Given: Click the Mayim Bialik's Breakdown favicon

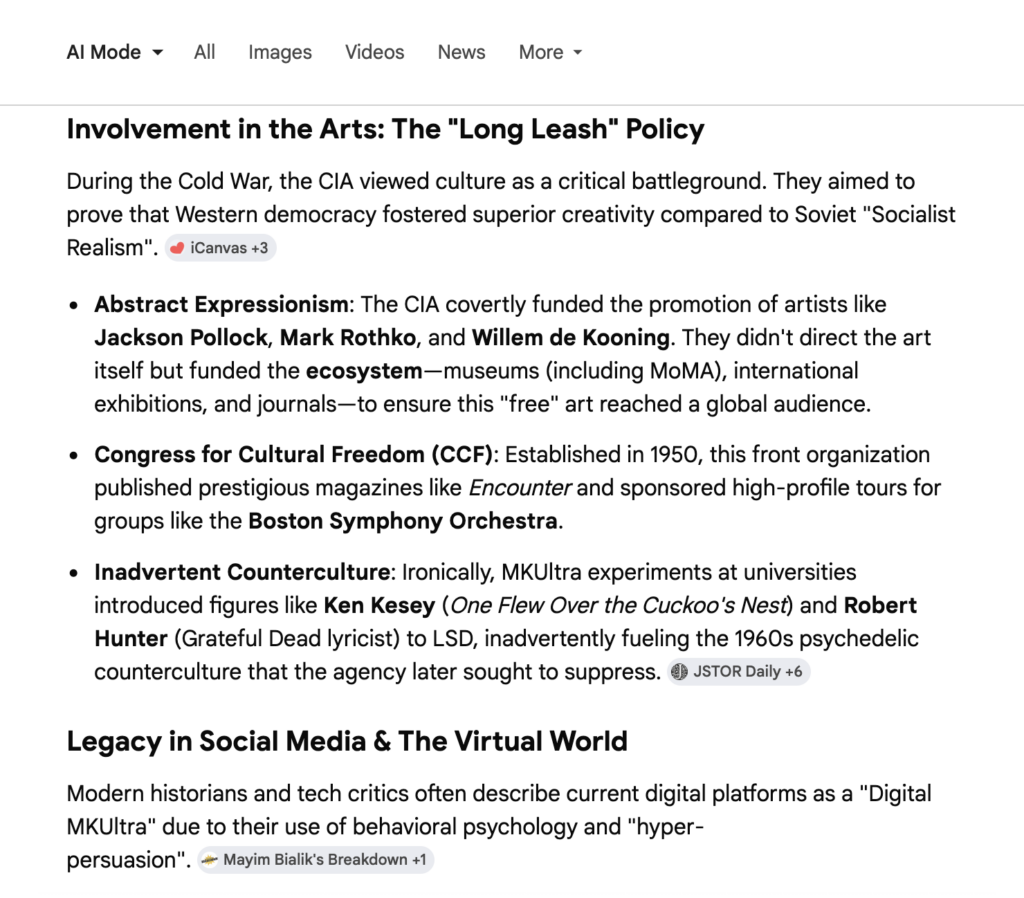Looking at the screenshot, I should coord(210,860).
